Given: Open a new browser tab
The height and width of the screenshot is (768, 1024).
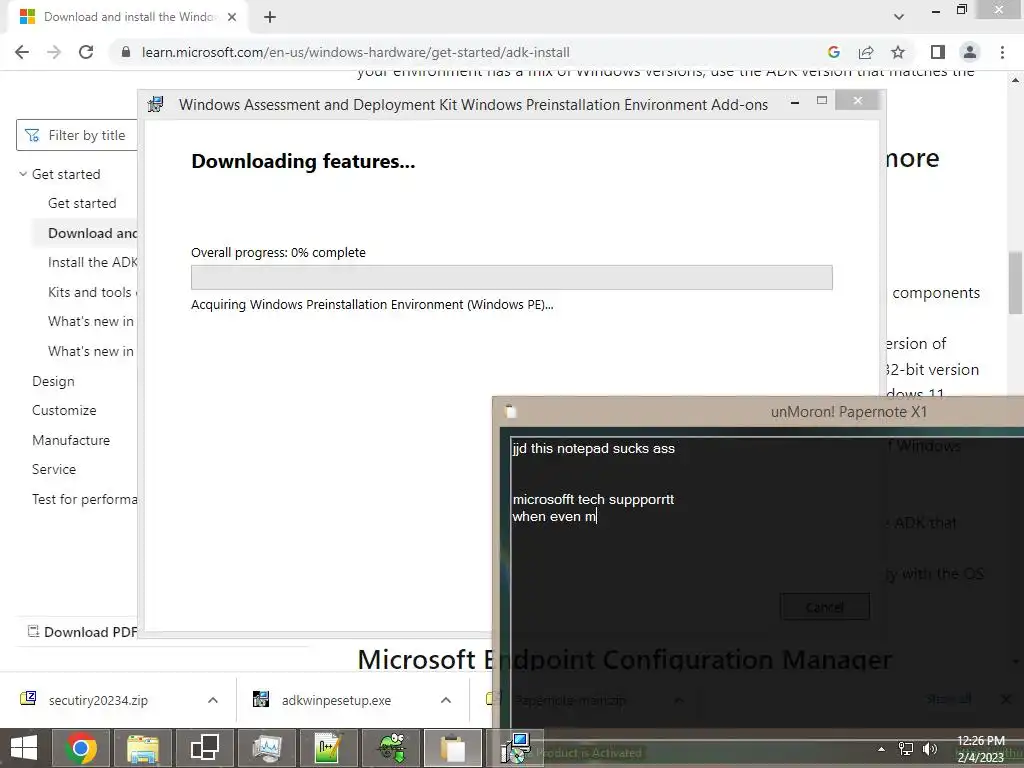Looking at the screenshot, I should 270,17.
